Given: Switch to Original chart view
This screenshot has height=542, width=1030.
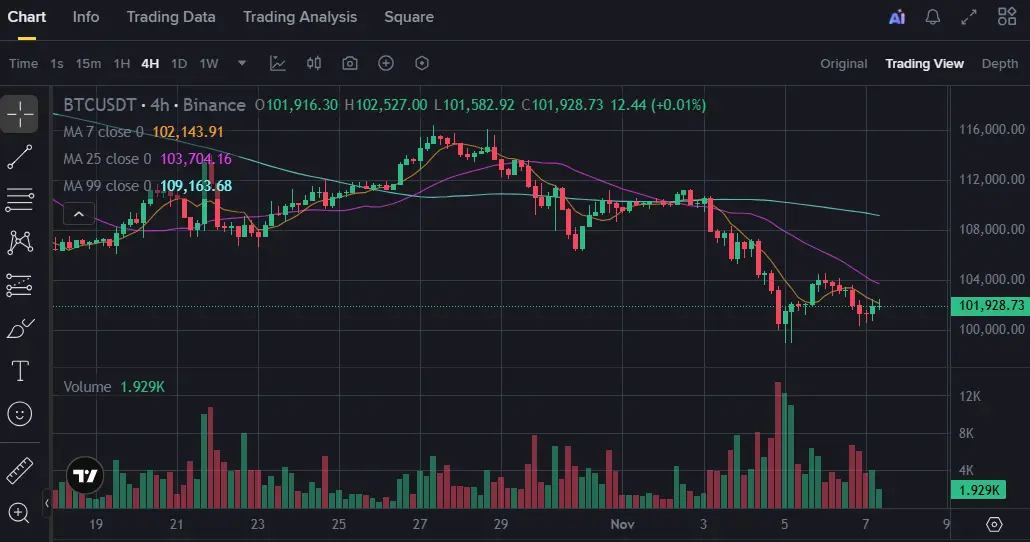Looking at the screenshot, I should pos(843,64).
